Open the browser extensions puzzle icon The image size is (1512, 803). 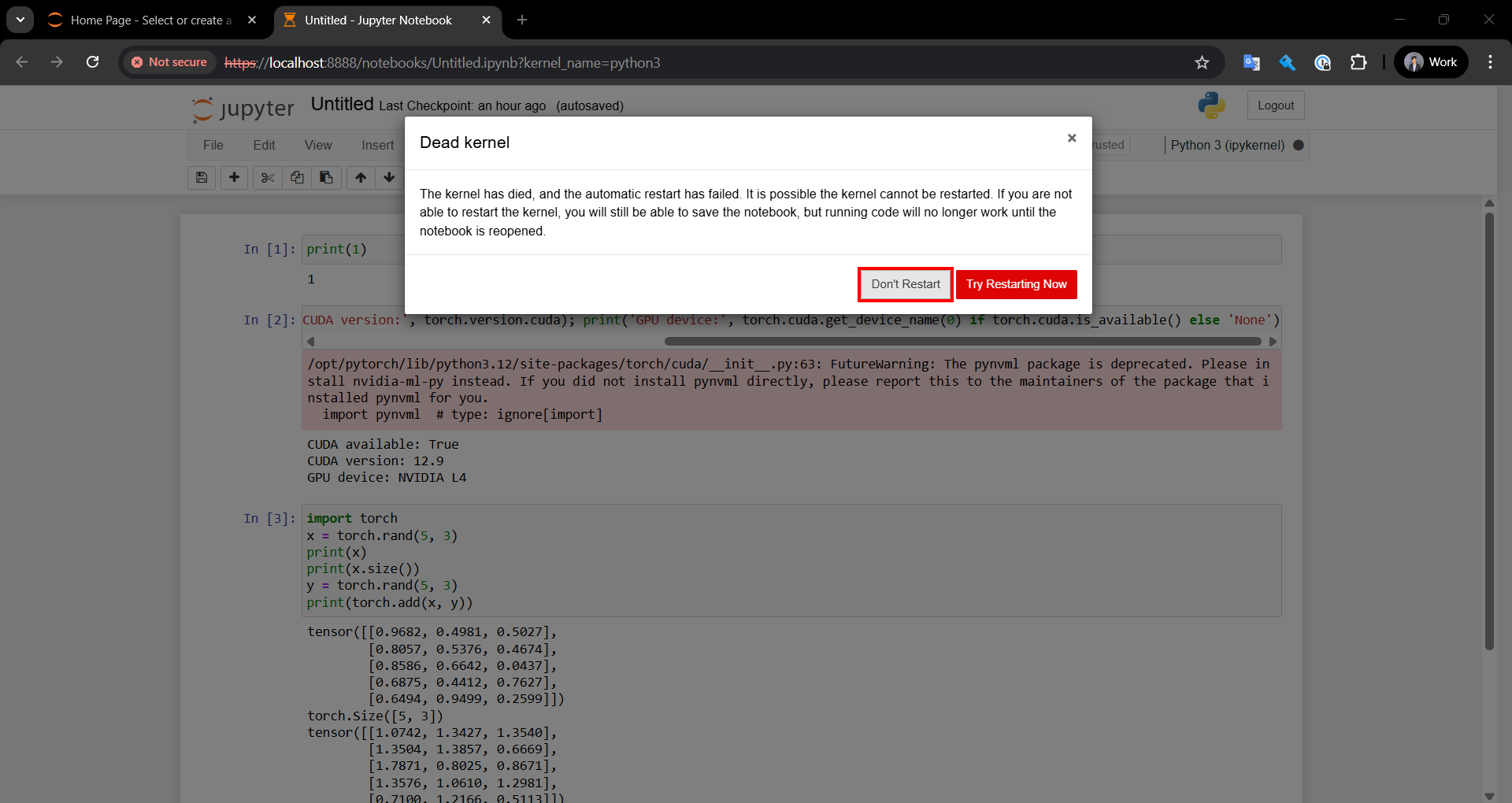point(1358,63)
